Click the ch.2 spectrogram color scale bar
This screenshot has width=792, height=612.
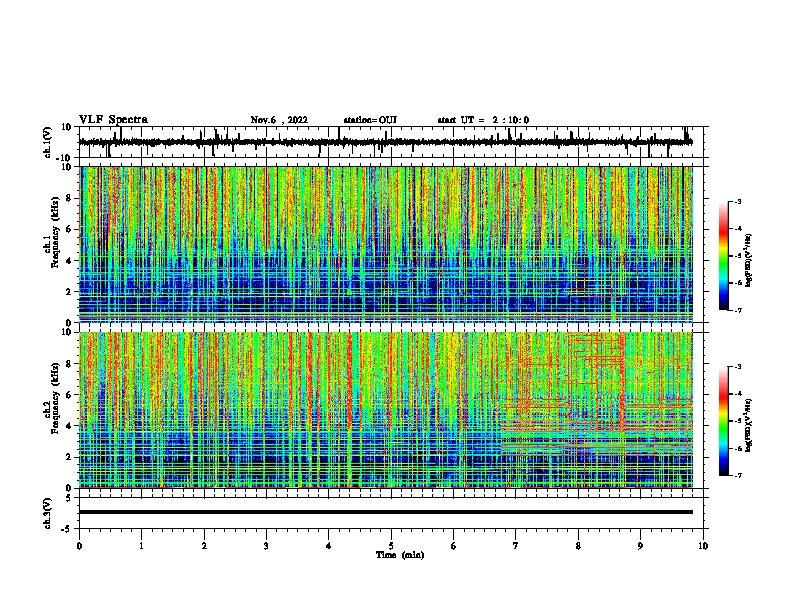tap(724, 421)
